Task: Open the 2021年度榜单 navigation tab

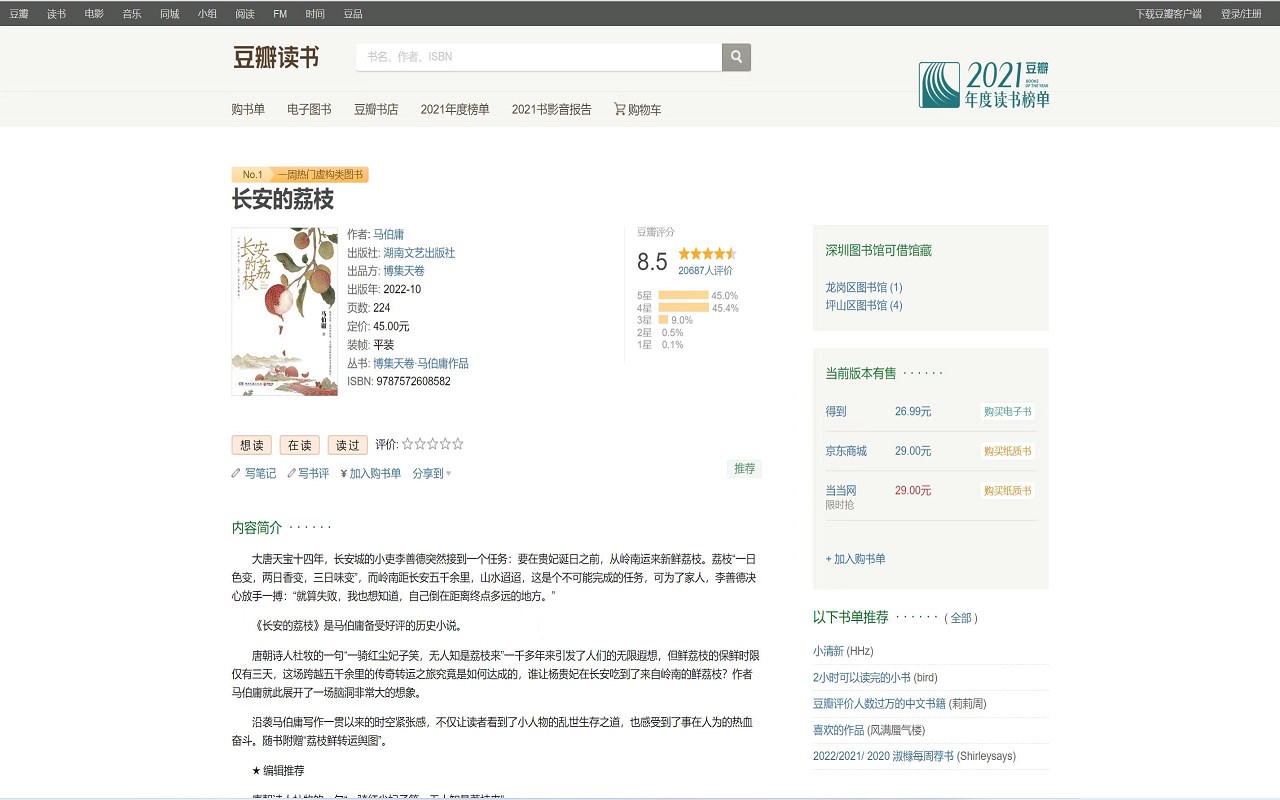Action: [455, 109]
